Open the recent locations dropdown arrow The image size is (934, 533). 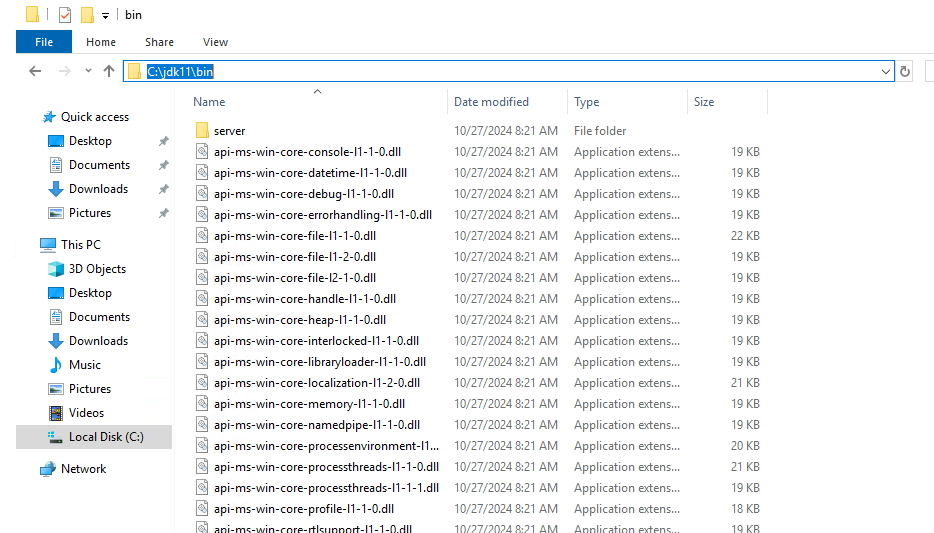pyautogui.click(x=88, y=71)
